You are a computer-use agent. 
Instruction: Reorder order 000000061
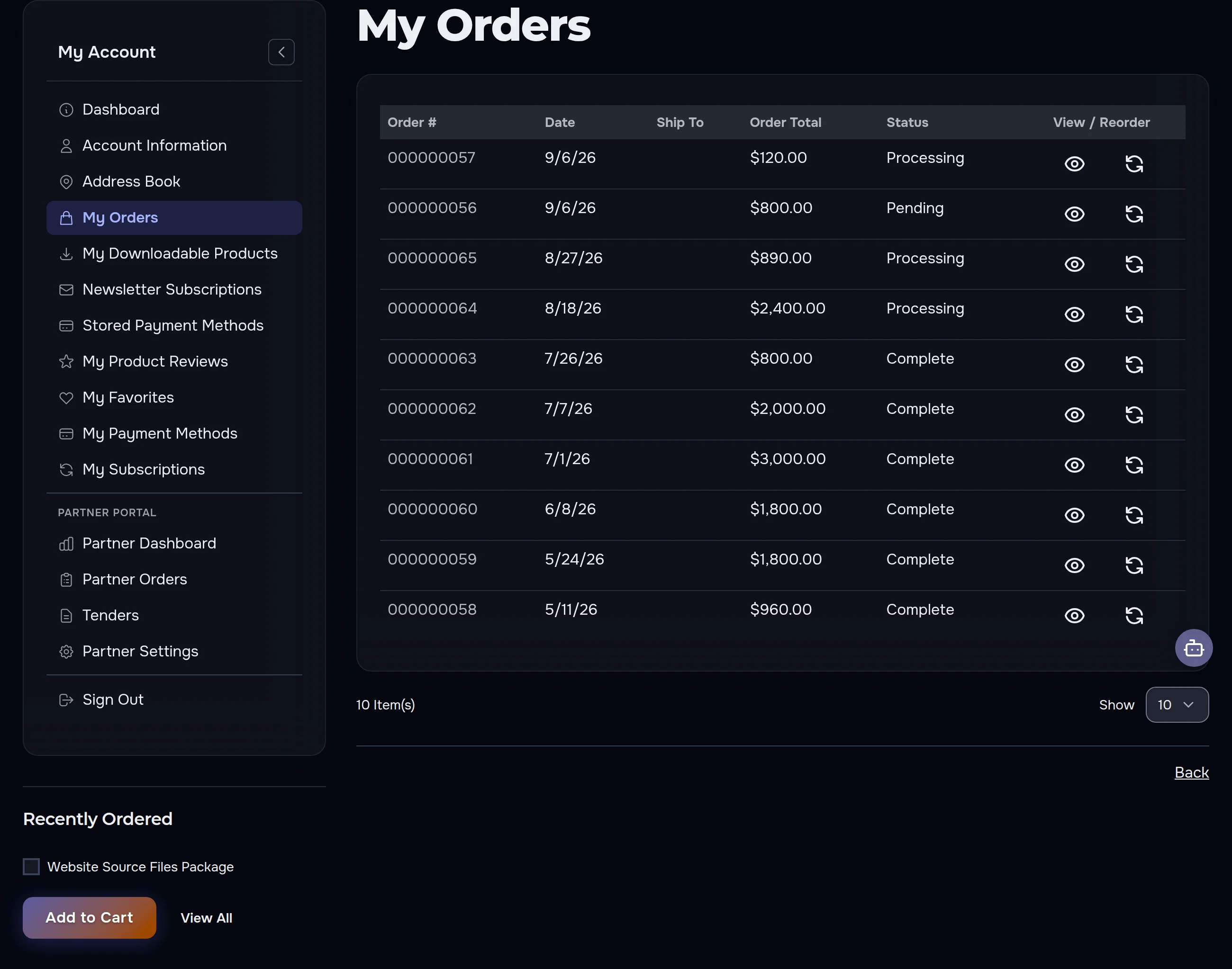pos(1134,465)
